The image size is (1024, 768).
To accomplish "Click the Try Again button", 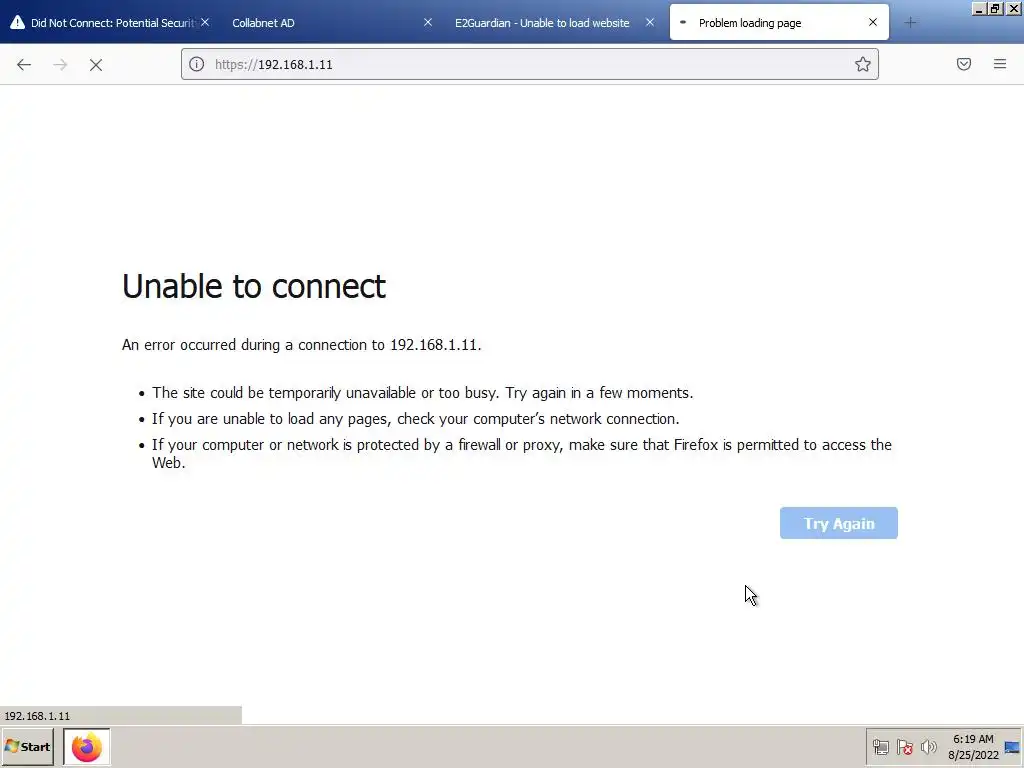I will (x=839, y=523).
